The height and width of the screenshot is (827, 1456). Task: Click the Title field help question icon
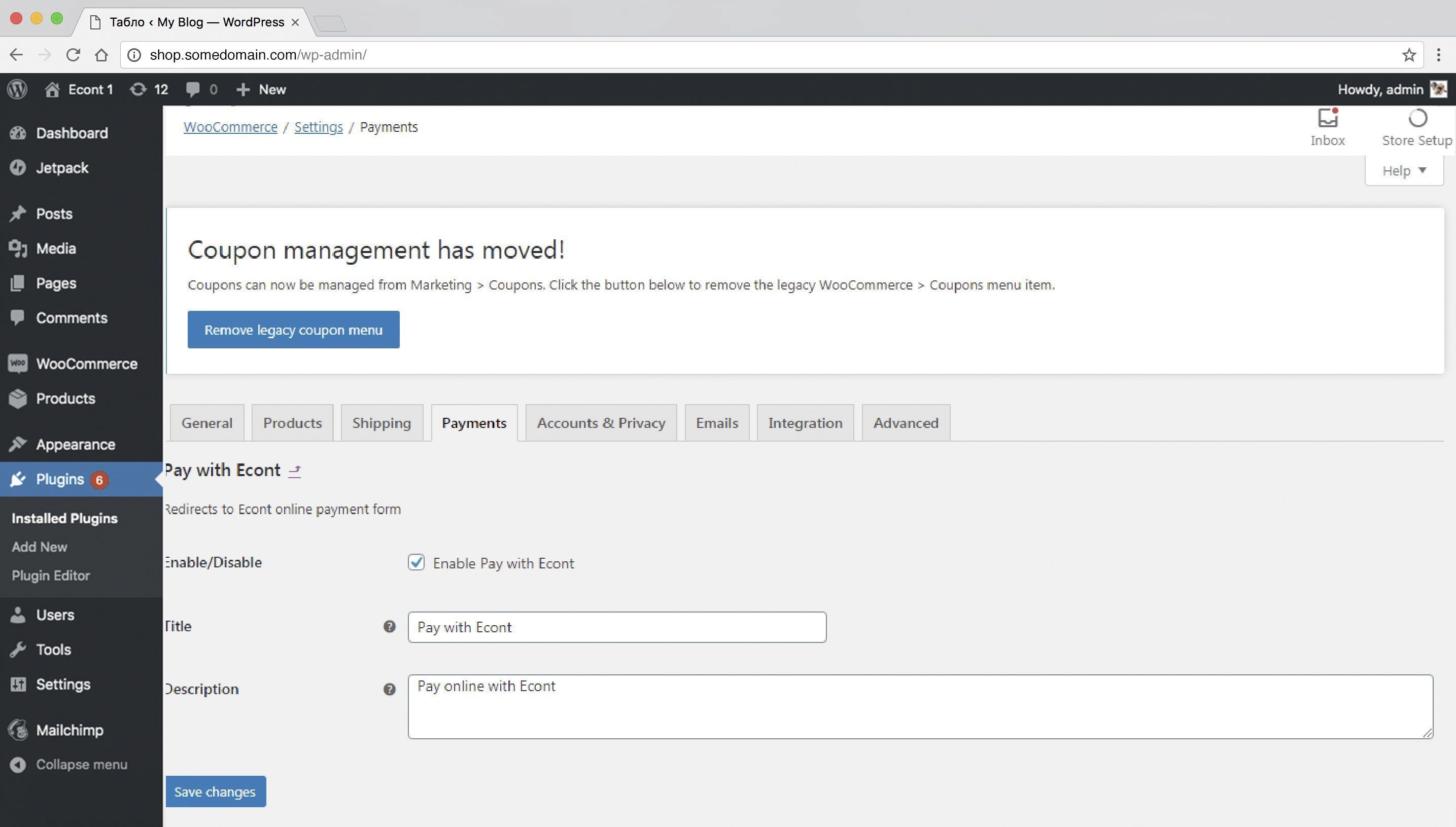click(x=389, y=627)
